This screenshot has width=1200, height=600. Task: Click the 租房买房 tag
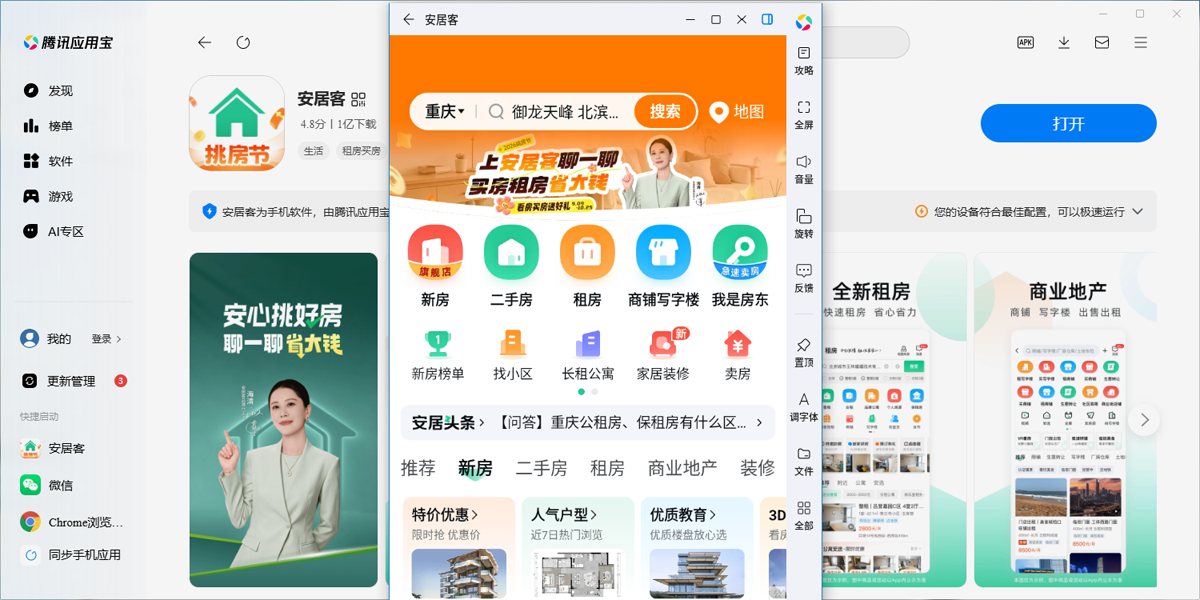[361, 151]
